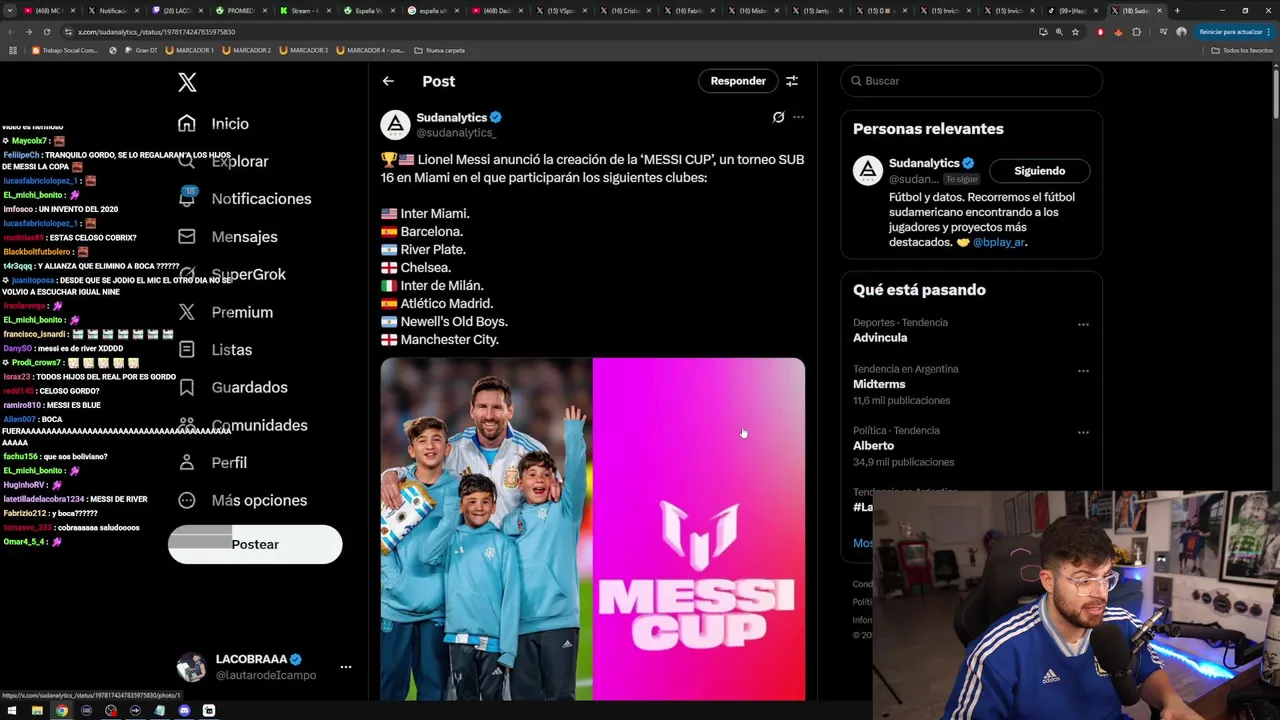This screenshot has height=720, width=1280.
Task: Open the reply filter settings icon
Action: click(x=791, y=81)
